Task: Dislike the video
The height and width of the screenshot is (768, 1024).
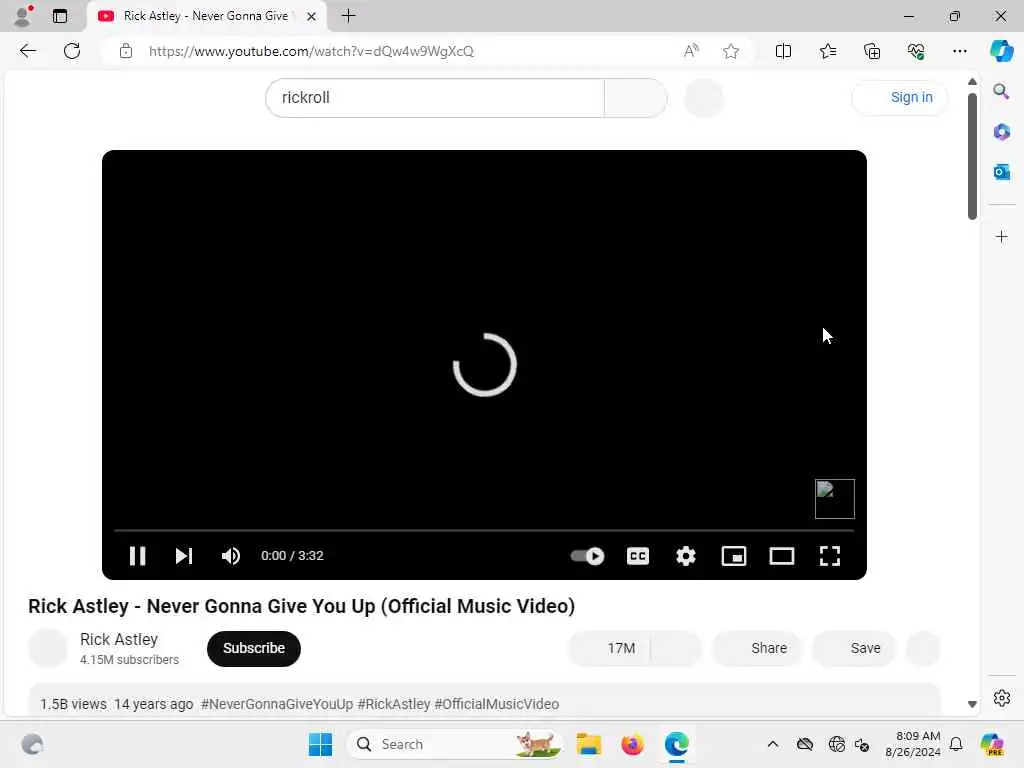Action: click(x=677, y=648)
